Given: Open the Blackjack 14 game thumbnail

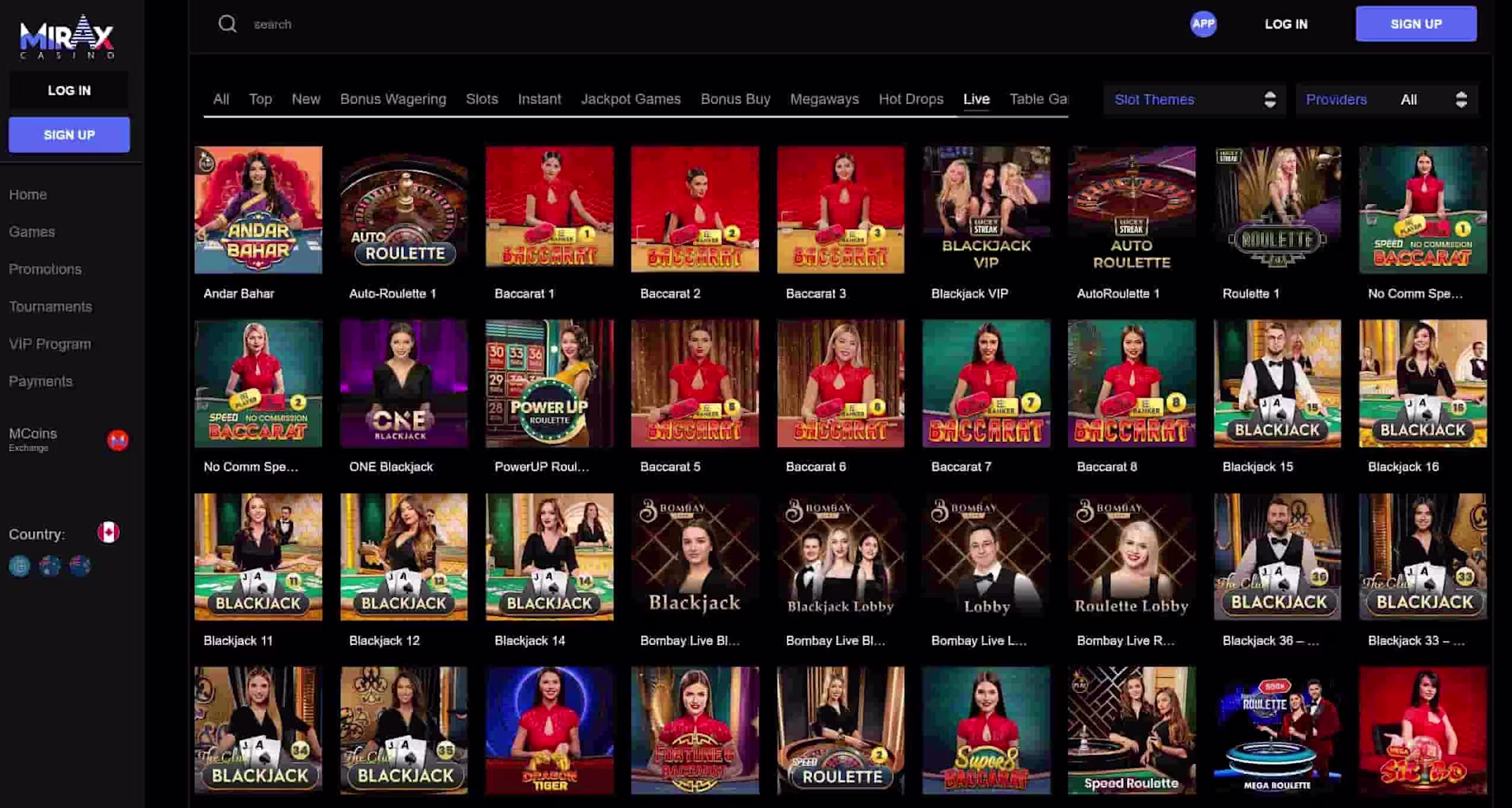Looking at the screenshot, I should [x=550, y=557].
